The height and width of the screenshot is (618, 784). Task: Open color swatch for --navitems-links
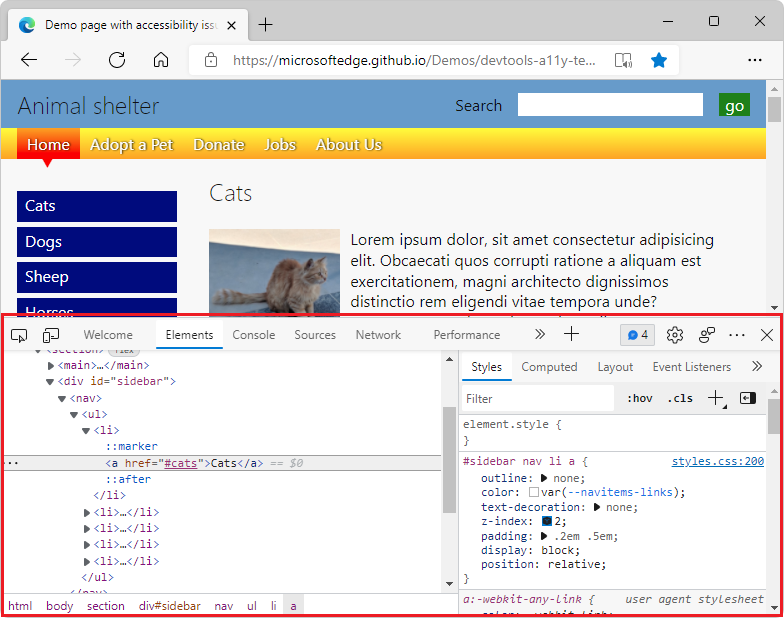tap(534, 492)
